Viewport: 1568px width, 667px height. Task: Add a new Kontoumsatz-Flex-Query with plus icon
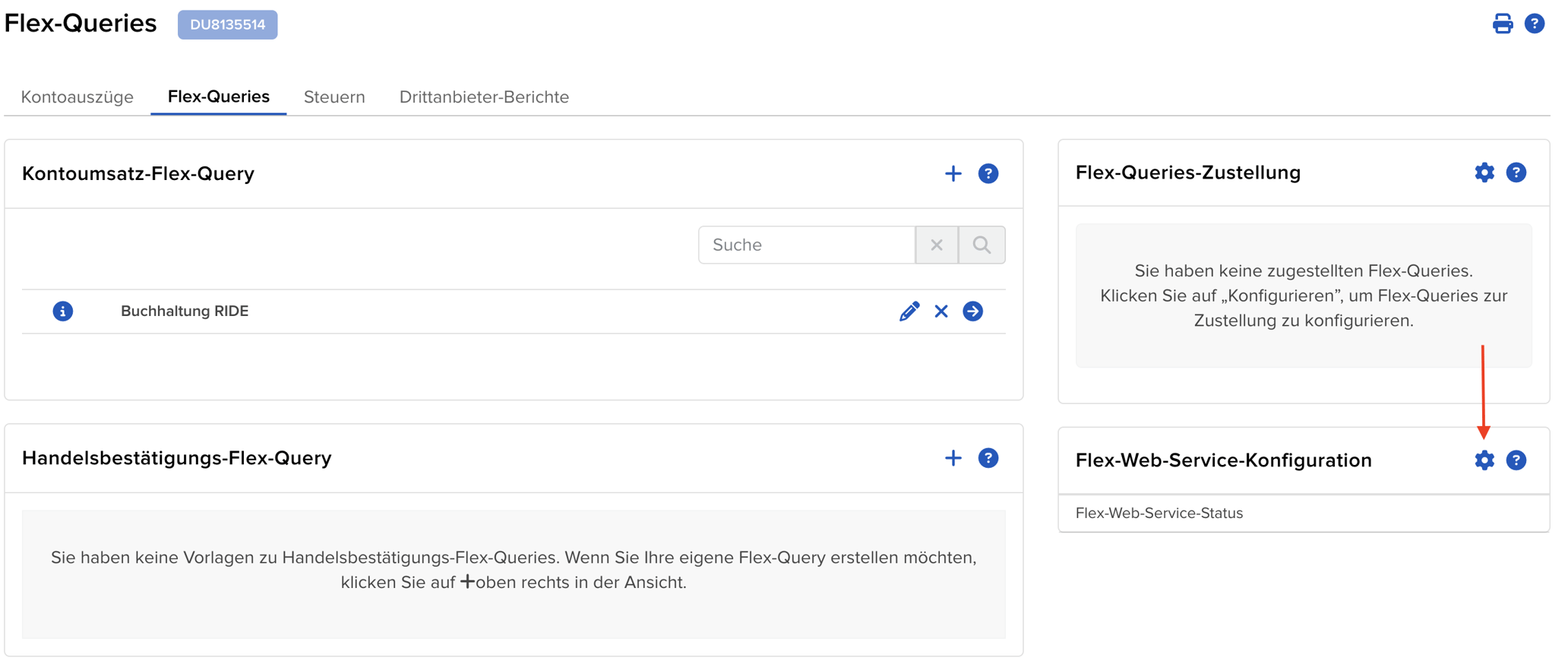(x=953, y=174)
